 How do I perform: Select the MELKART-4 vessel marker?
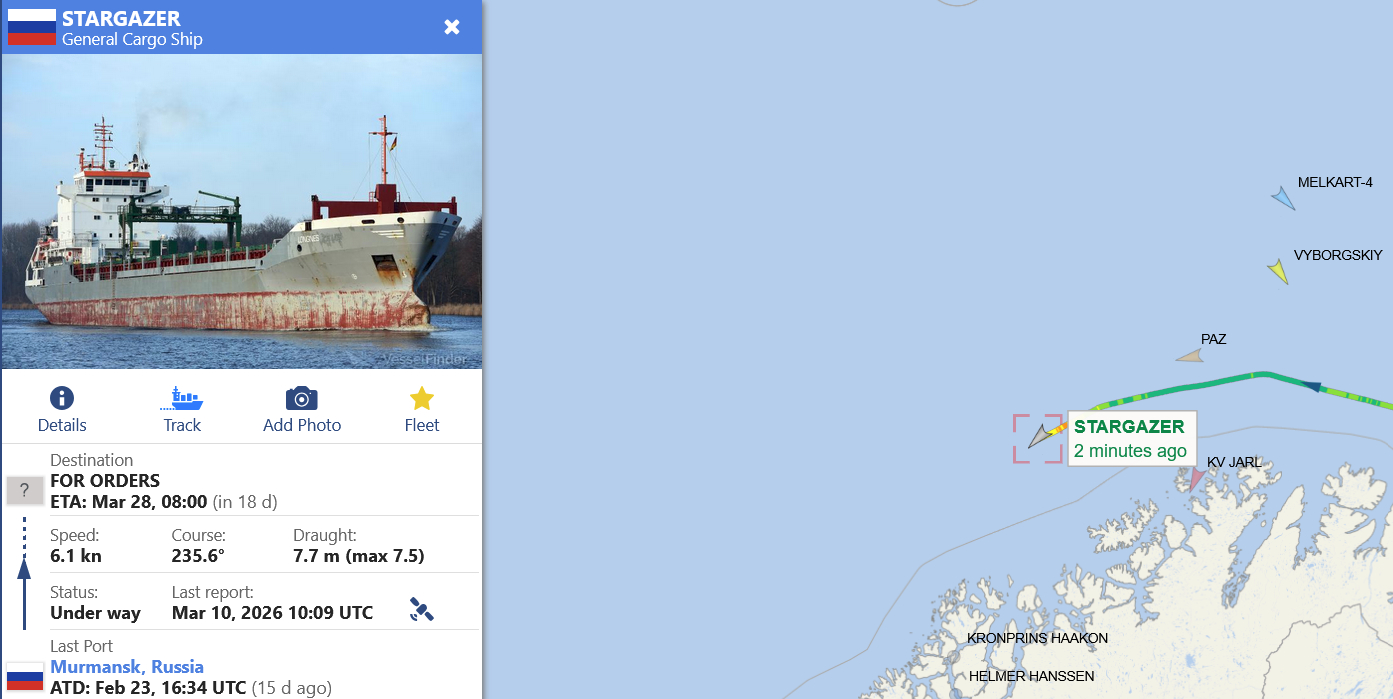click(x=1284, y=198)
